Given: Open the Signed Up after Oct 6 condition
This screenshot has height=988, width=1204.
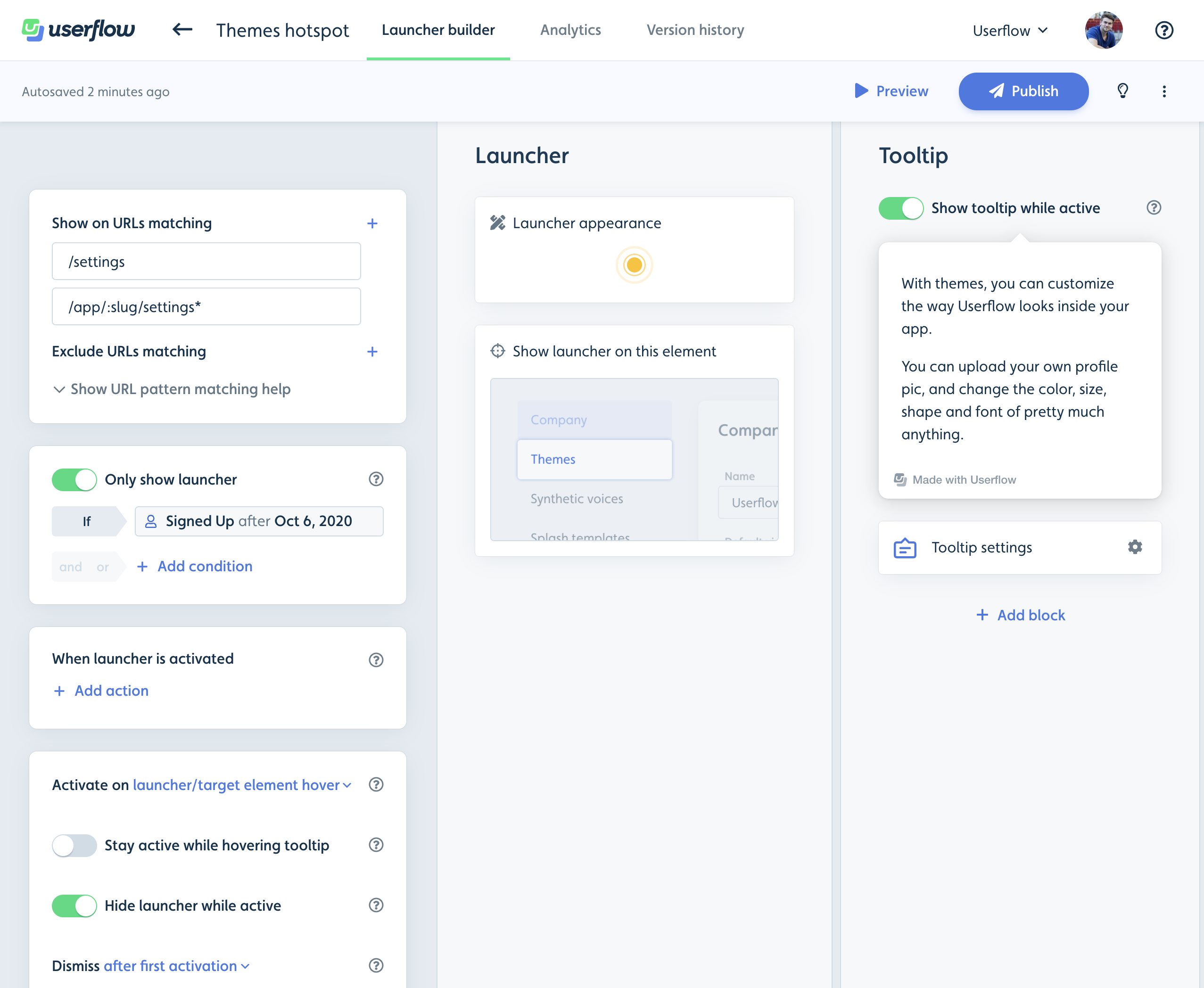Looking at the screenshot, I should pos(259,521).
